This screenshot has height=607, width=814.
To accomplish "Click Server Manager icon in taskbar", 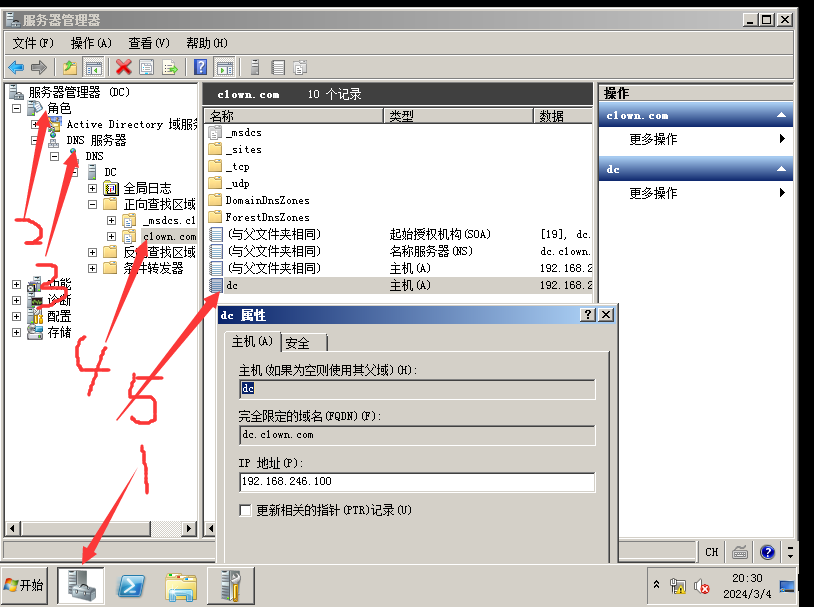I will pos(81,586).
